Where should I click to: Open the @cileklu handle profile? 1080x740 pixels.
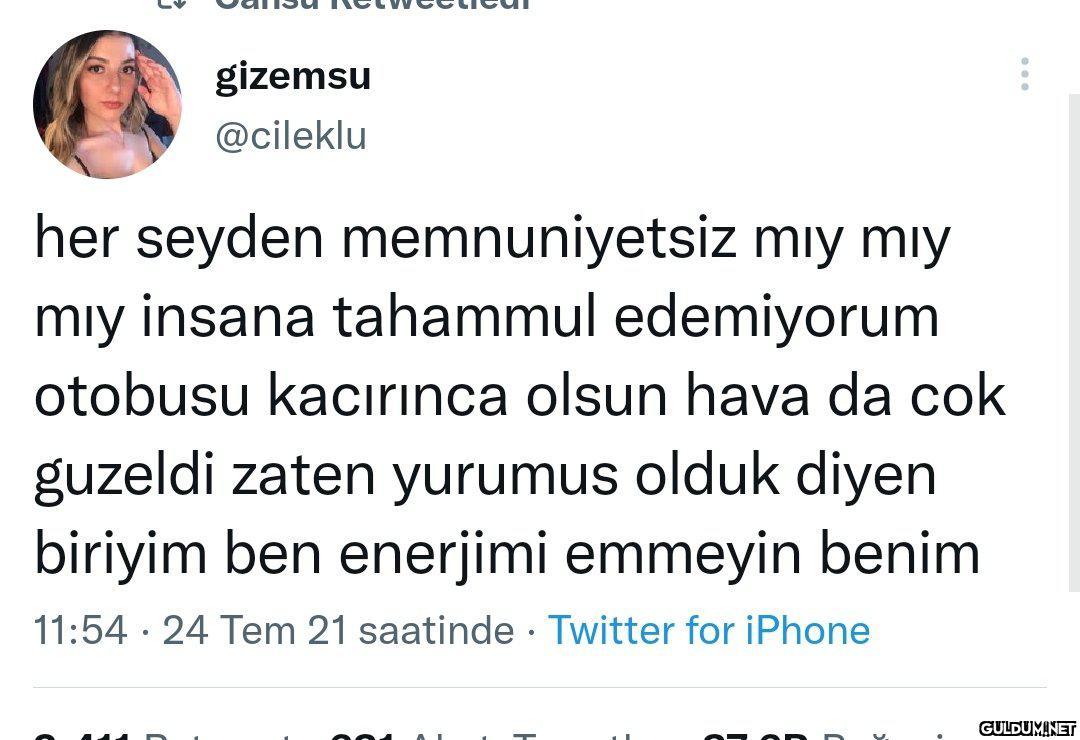click(291, 136)
